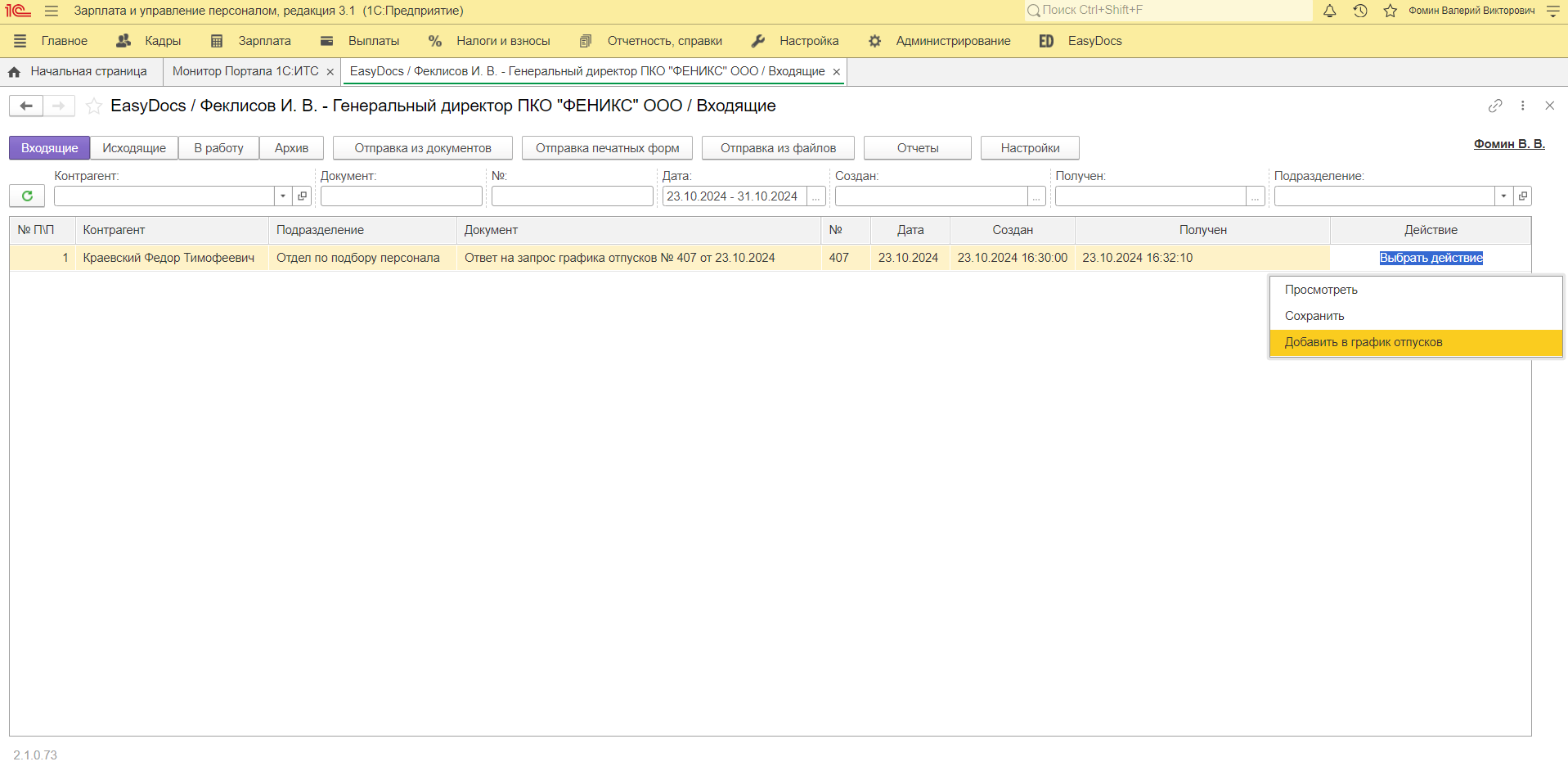The image size is (1568, 775).
Task: Choose Просмотреть from the action menu
Action: (x=1320, y=290)
